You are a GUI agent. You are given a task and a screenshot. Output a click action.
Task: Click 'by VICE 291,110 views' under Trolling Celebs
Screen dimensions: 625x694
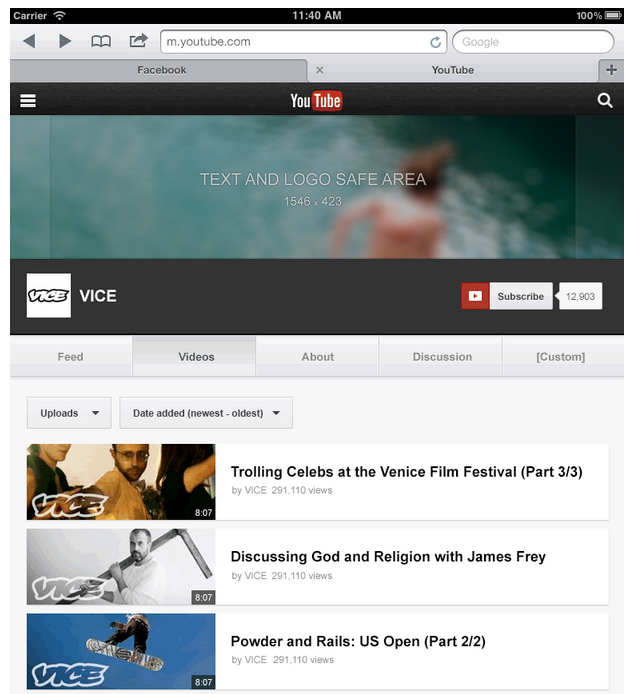[x=282, y=490]
